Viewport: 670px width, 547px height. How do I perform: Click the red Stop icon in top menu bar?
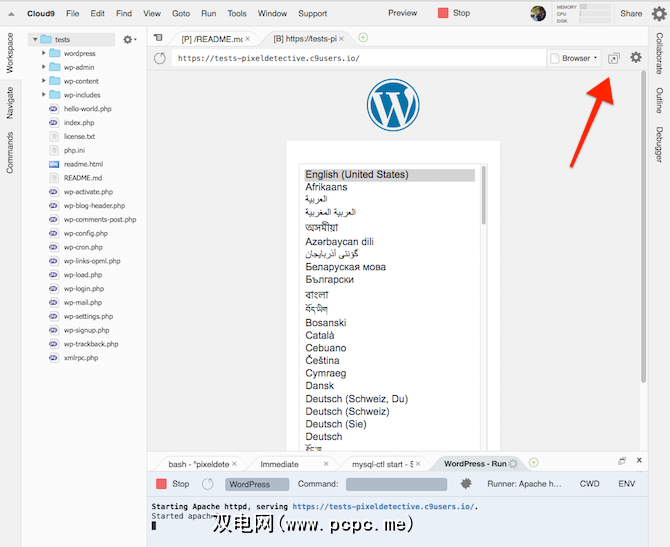coord(443,13)
